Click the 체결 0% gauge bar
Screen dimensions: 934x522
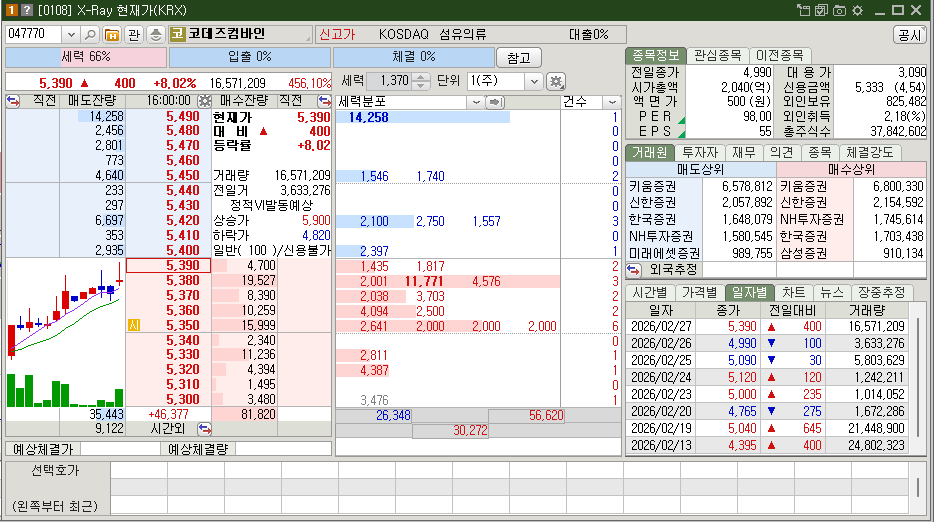click(414, 57)
